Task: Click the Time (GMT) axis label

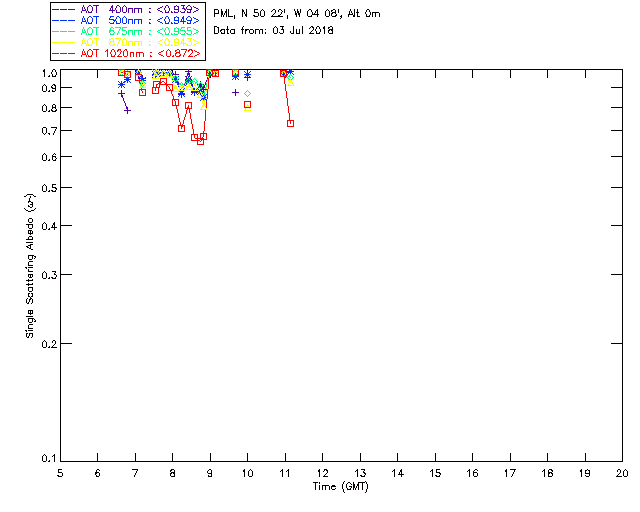Action: tap(340, 487)
